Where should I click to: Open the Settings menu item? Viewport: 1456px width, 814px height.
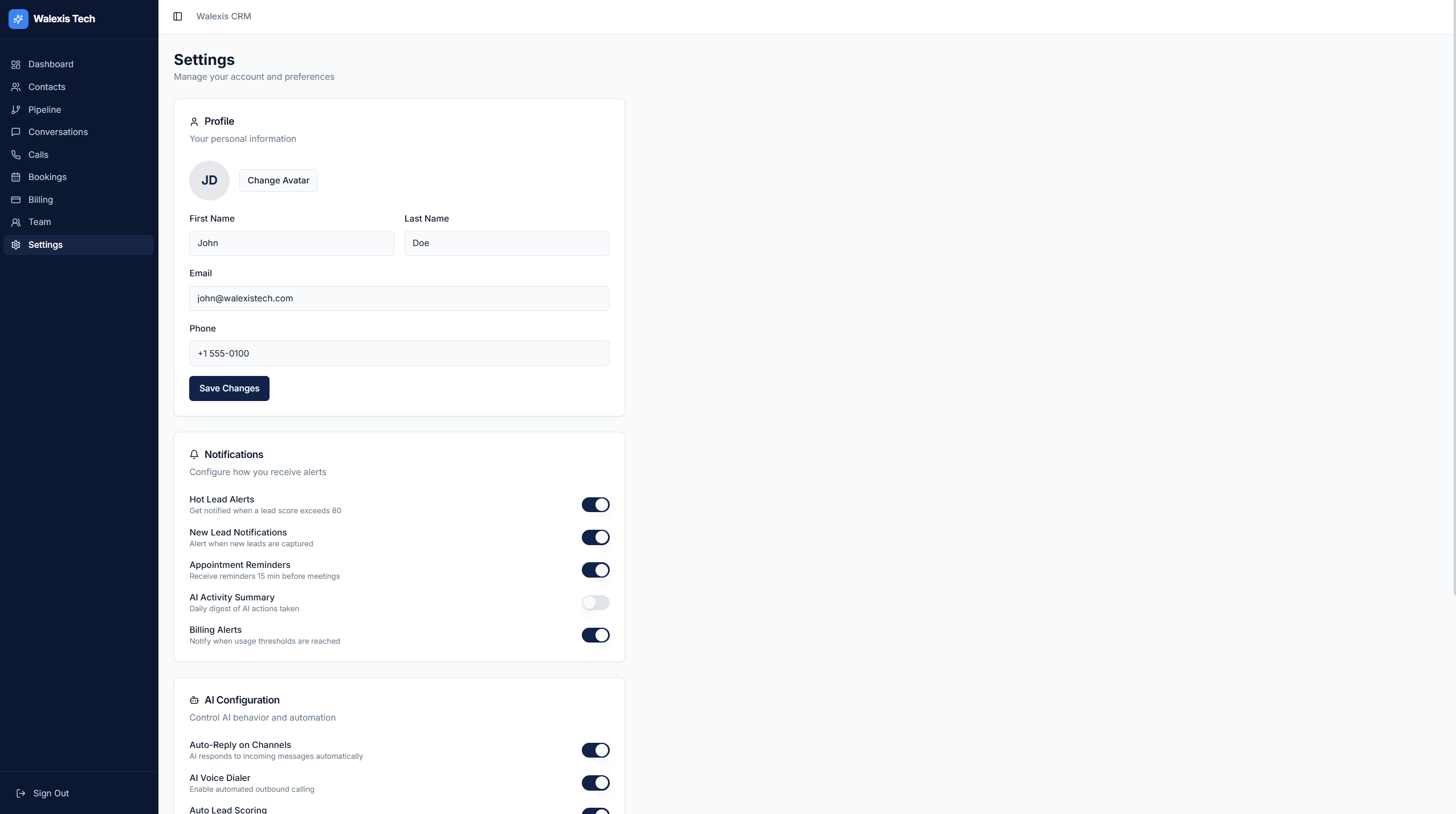coord(46,244)
